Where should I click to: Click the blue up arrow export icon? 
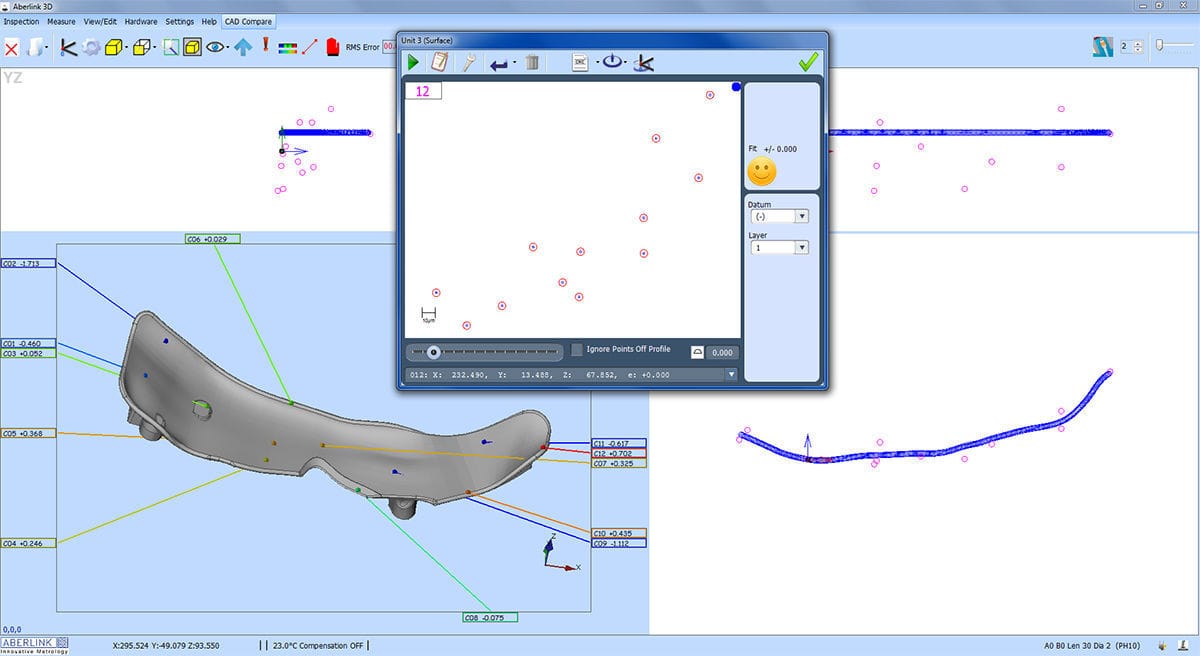tap(244, 45)
